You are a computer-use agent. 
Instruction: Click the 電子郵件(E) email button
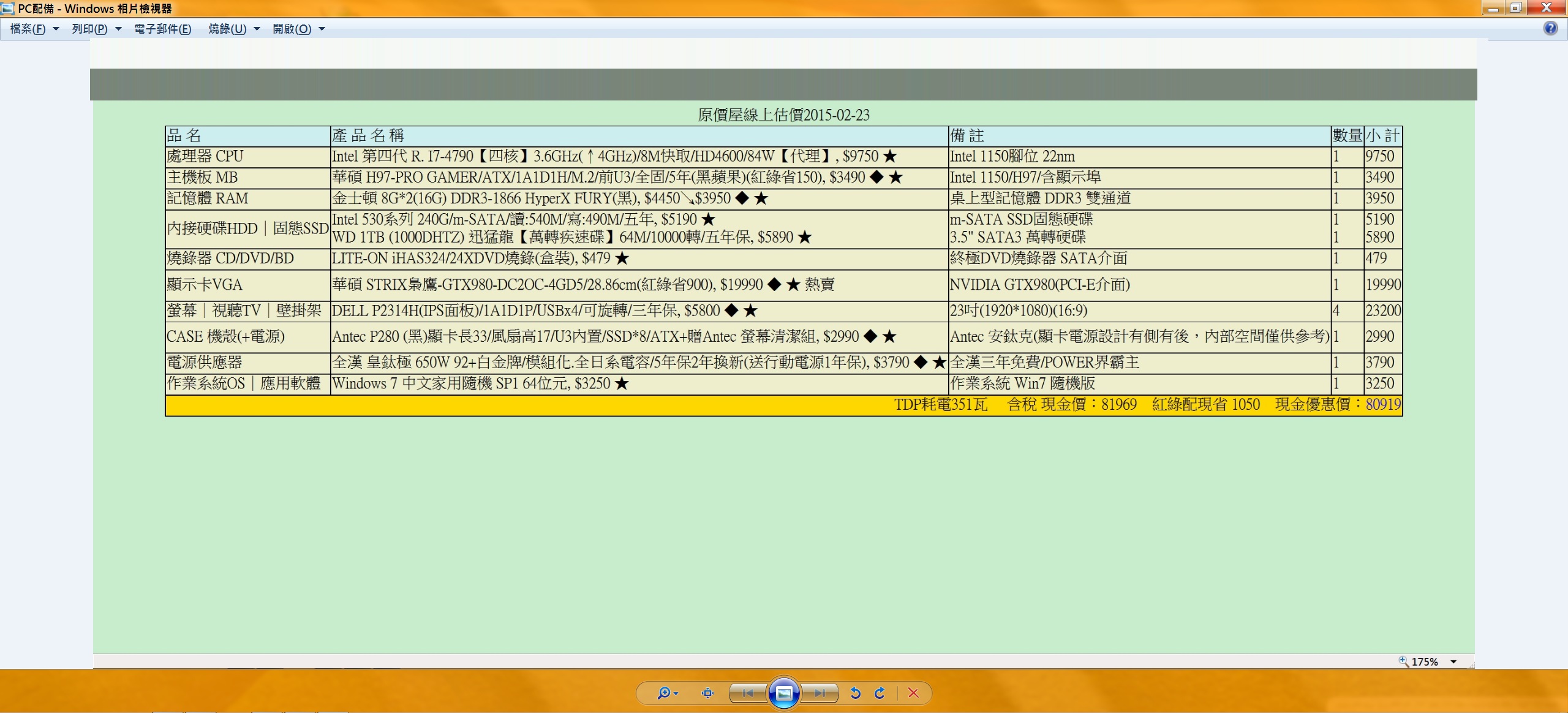click(162, 29)
